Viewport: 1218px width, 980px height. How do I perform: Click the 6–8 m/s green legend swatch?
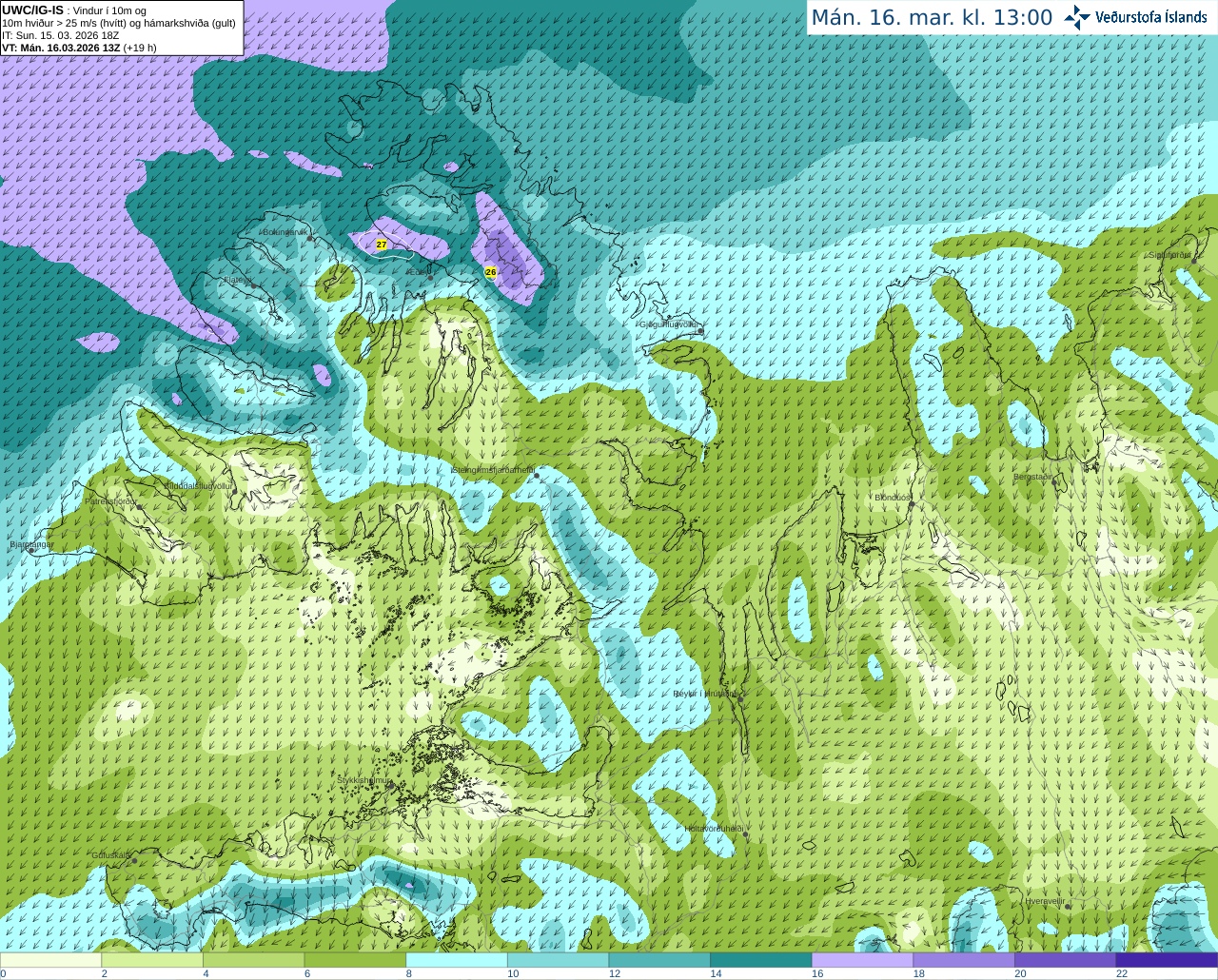pyautogui.click(x=355, y=960)
